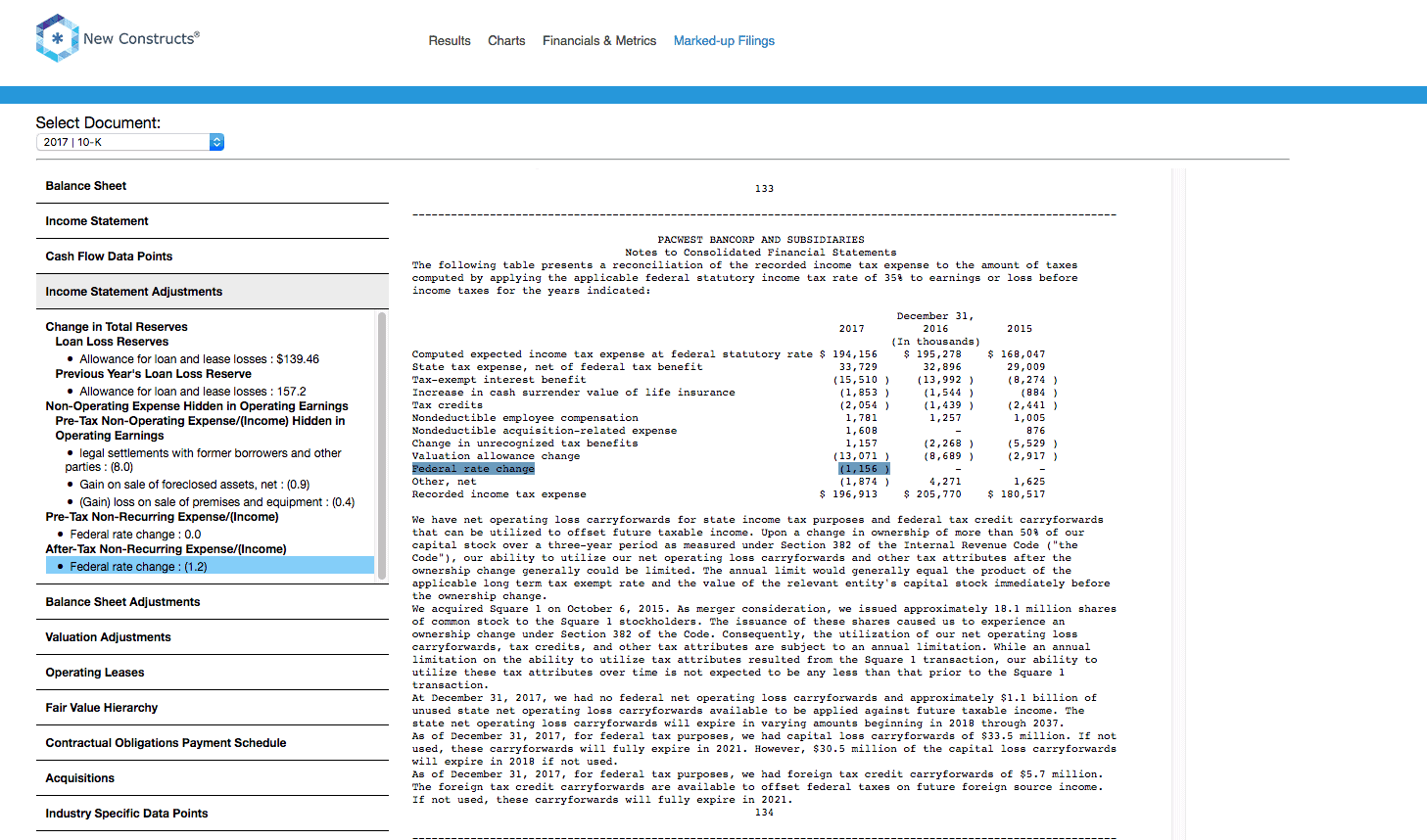This screenshot has height=840, width=1427.
Task: Click the Loan Loss Reserves subheading
Action: [112, 342]
